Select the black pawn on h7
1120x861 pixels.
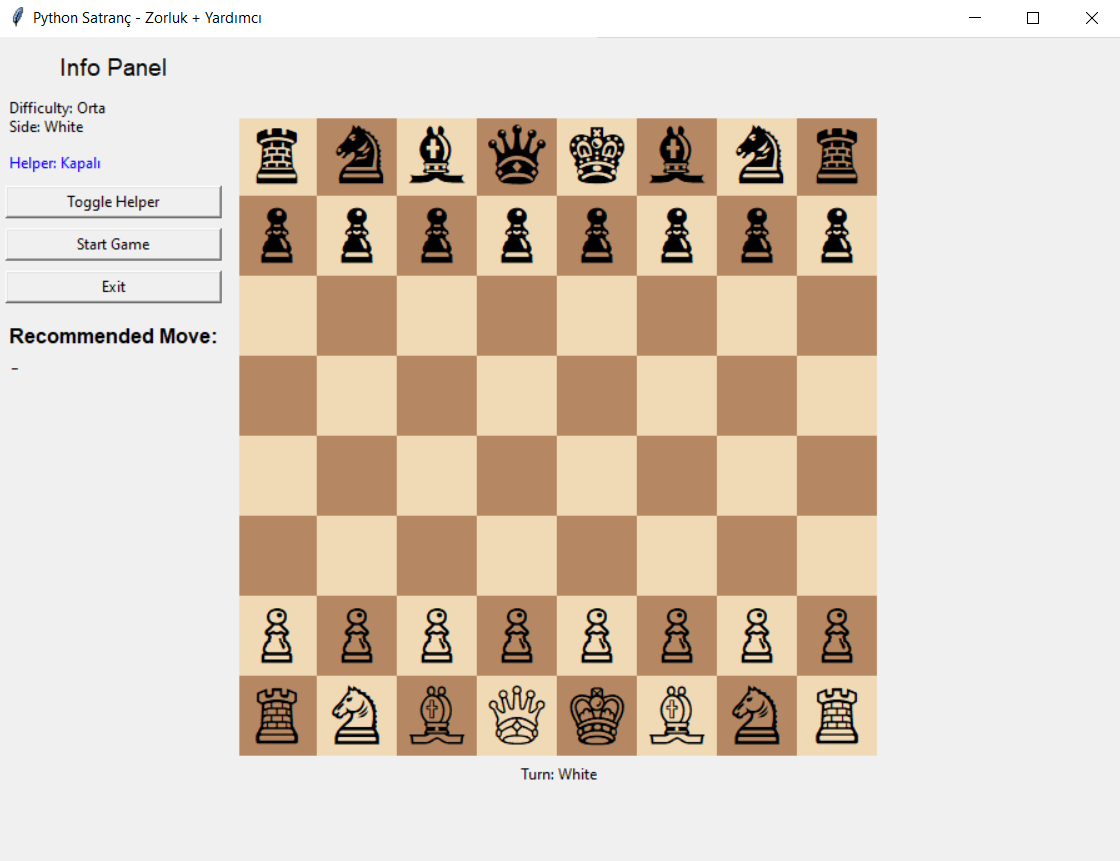coord(837,236)
